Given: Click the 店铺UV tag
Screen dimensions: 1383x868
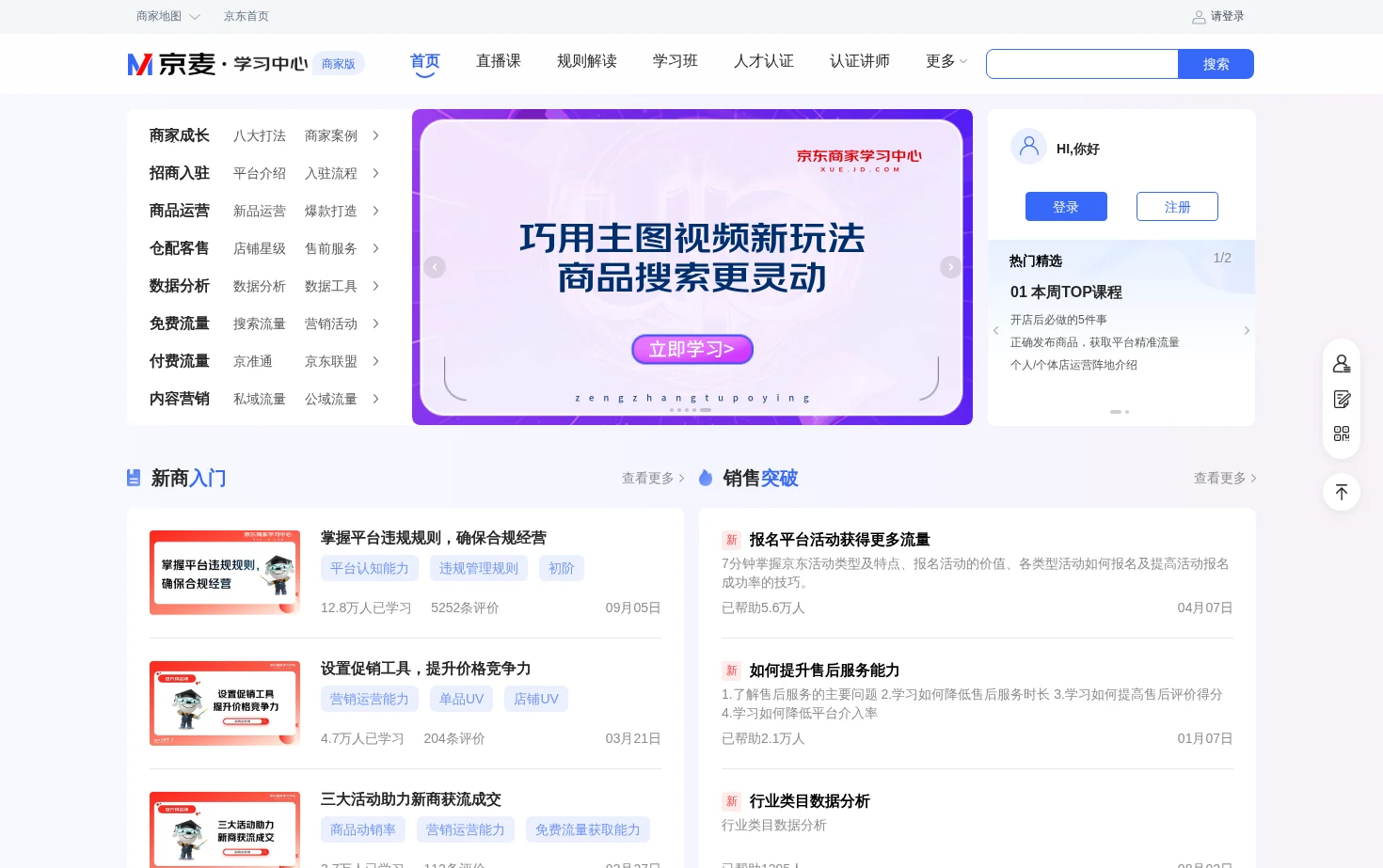Looking at the screenshot, I should [536, 699].
